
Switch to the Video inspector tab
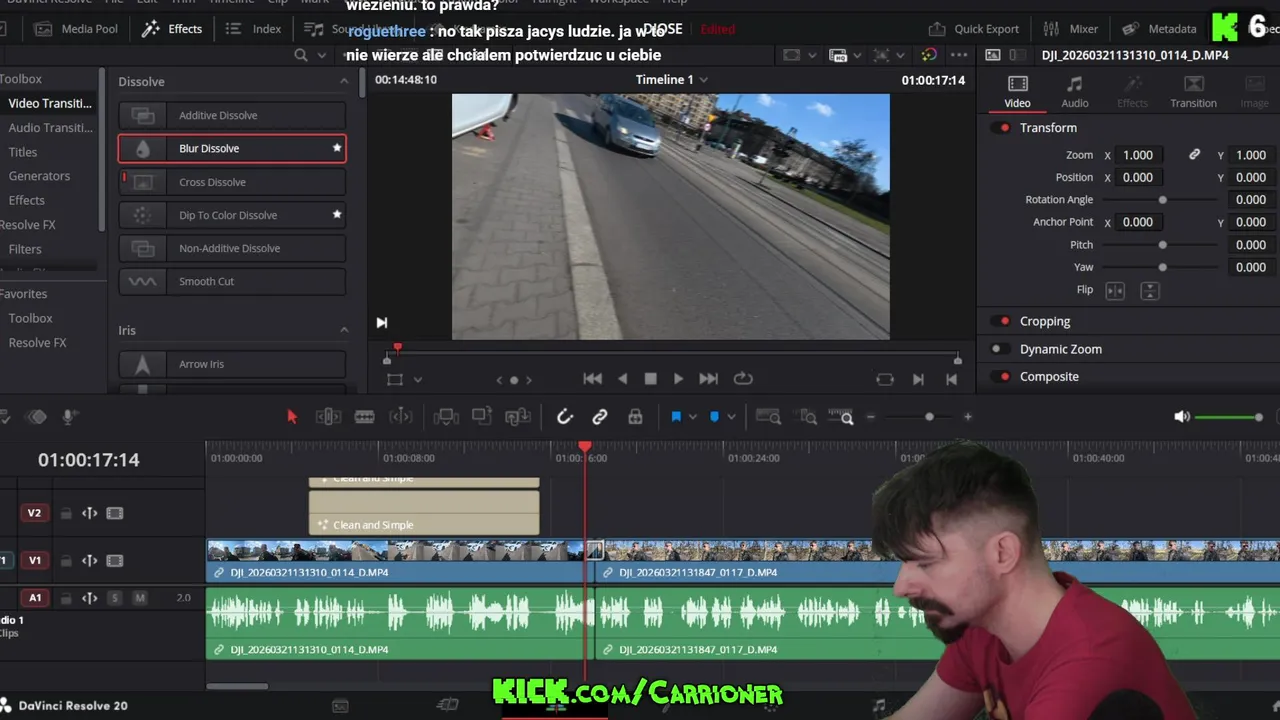click(x=1017, y=91)
